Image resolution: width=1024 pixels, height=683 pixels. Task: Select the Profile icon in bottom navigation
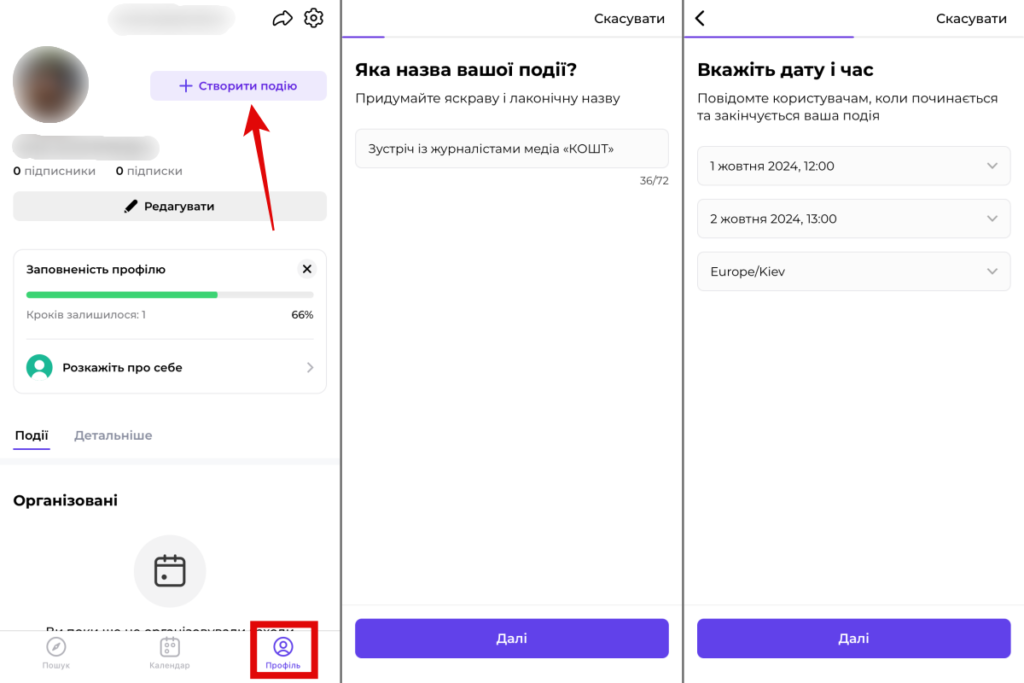[284, 650]
